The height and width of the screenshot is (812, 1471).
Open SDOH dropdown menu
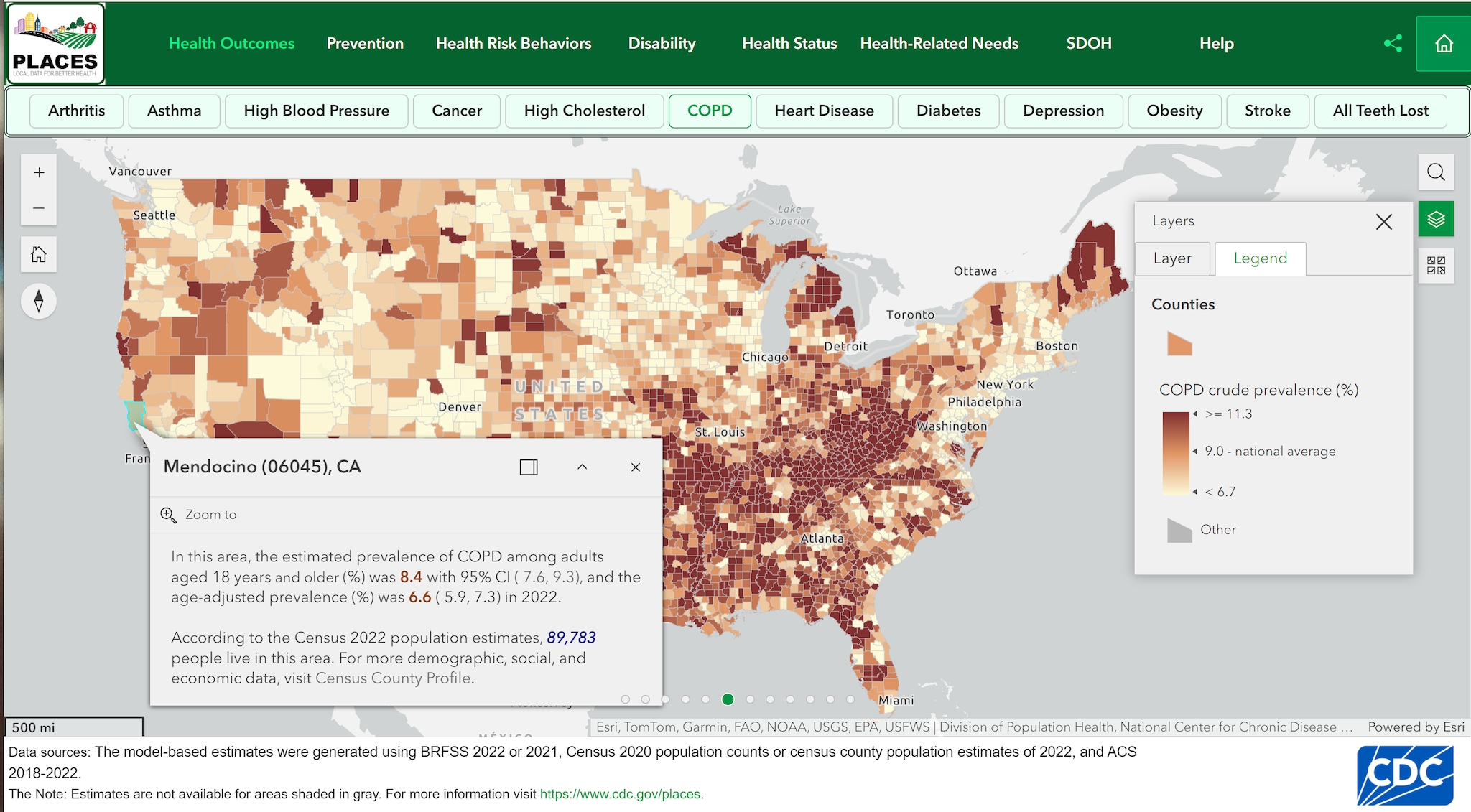click(1091, 42)
